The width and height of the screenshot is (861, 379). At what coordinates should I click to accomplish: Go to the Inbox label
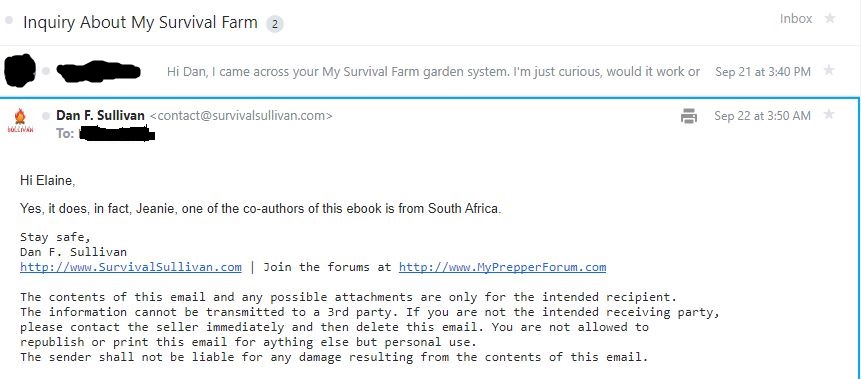tap(796, 19)
